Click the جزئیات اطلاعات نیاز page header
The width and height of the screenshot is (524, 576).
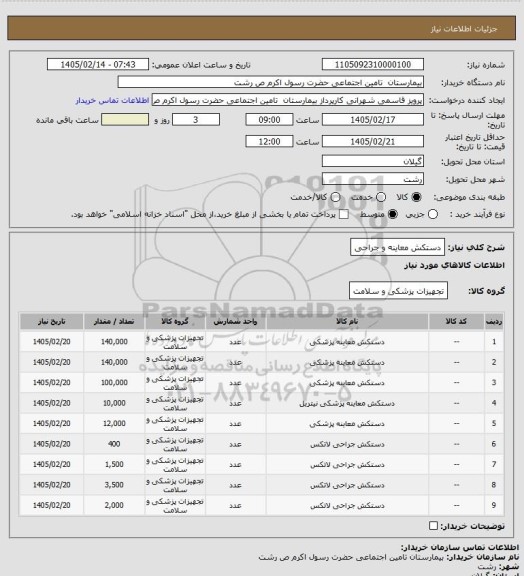click(x=464, y=29)
